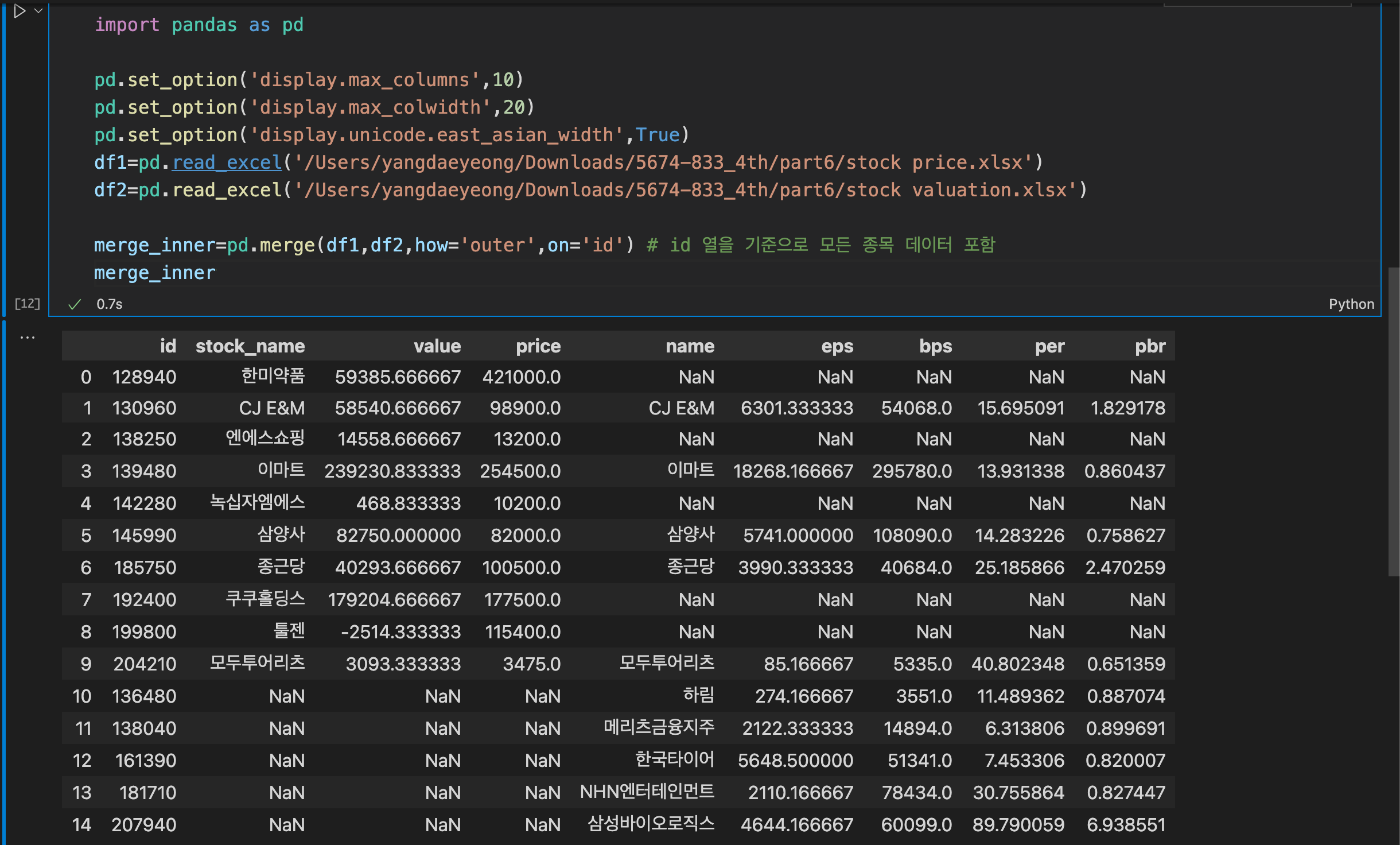
Task: Click price cell 421000.0
Action: coord(522,377)
